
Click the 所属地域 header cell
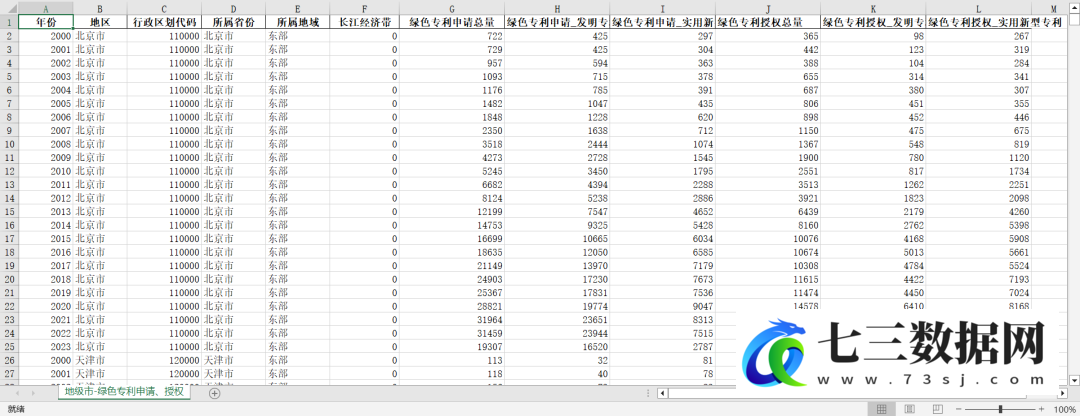pos(297,22)
